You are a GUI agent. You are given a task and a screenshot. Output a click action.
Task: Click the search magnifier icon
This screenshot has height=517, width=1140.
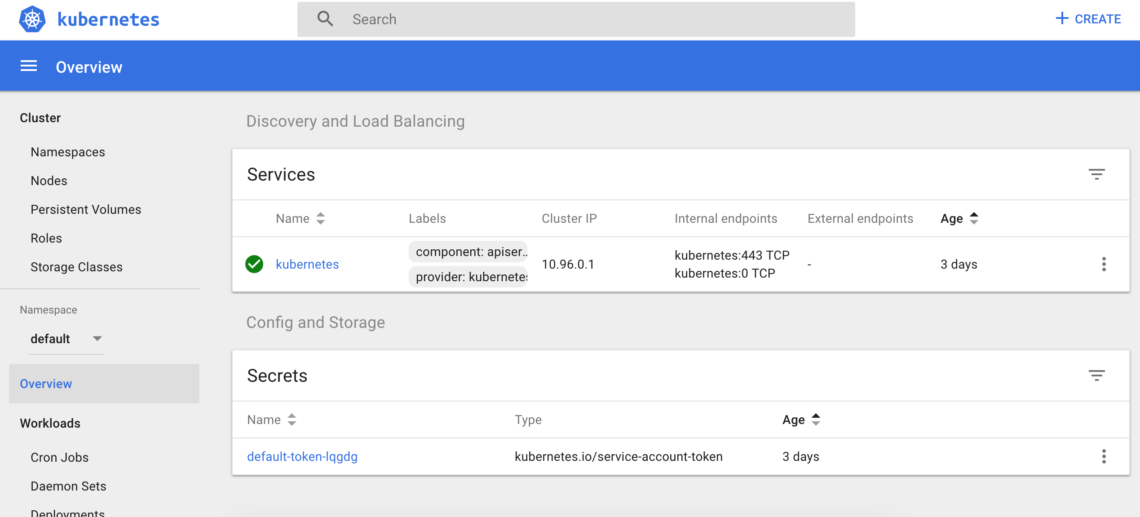pyautogui.click(x=325, y=19)
